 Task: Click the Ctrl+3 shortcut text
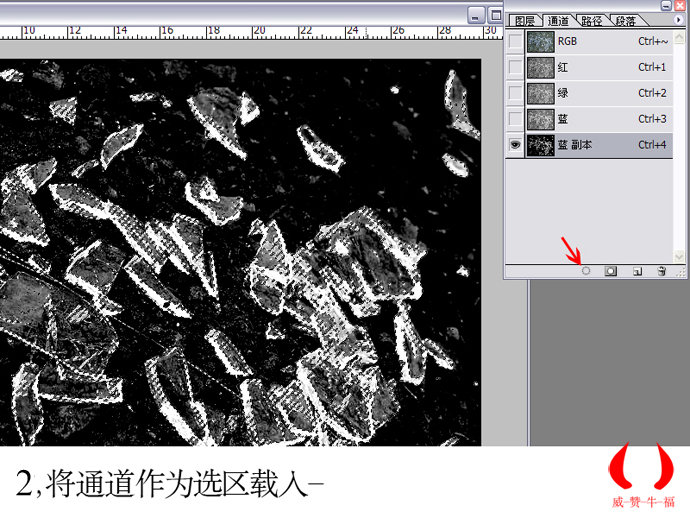point(652,119)
